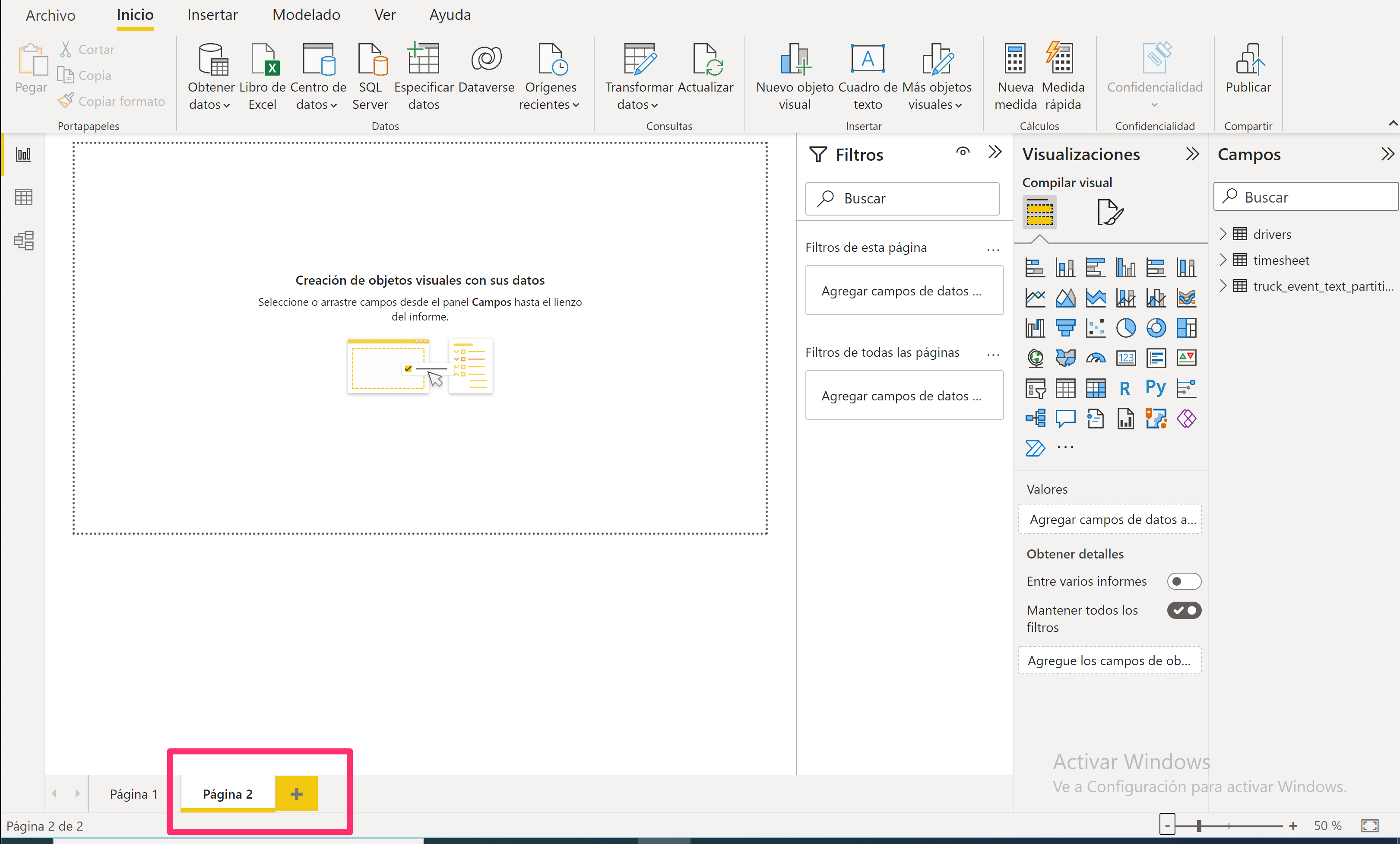
Task: Collapse Filtros pane with chevrons
Action: (995, 152)
